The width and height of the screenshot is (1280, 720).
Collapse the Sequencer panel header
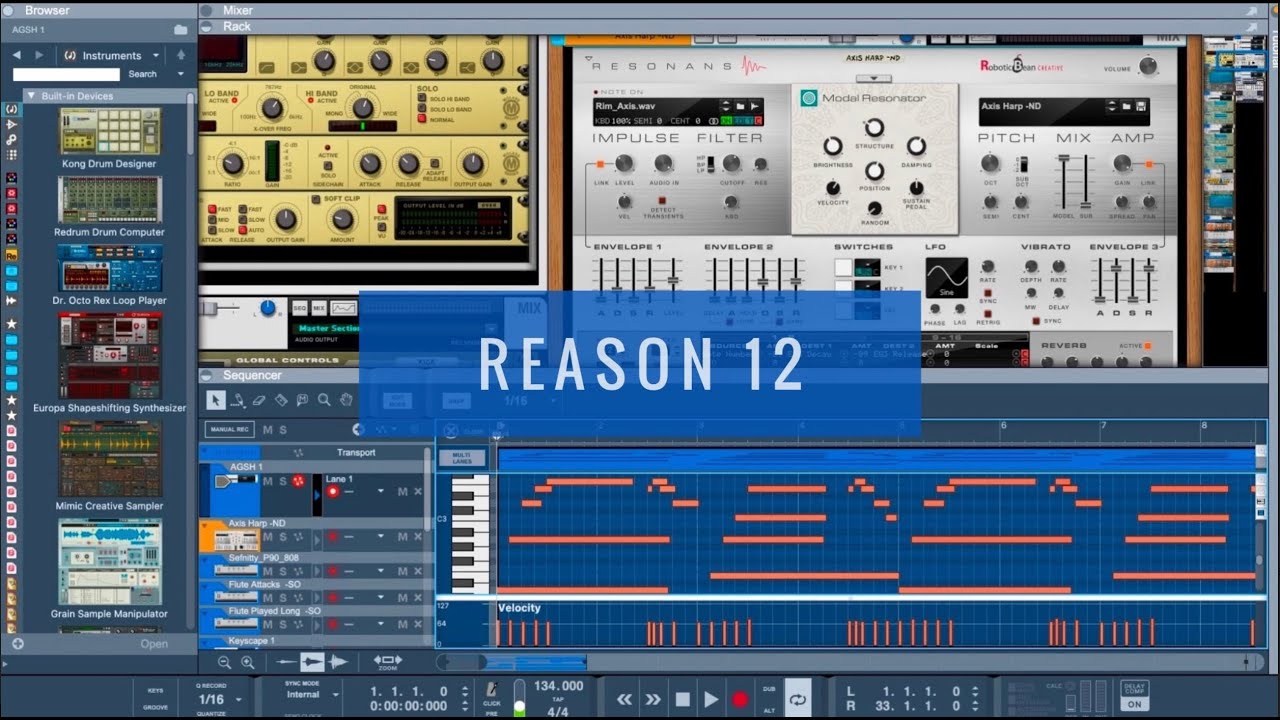(x=206, y=375)
